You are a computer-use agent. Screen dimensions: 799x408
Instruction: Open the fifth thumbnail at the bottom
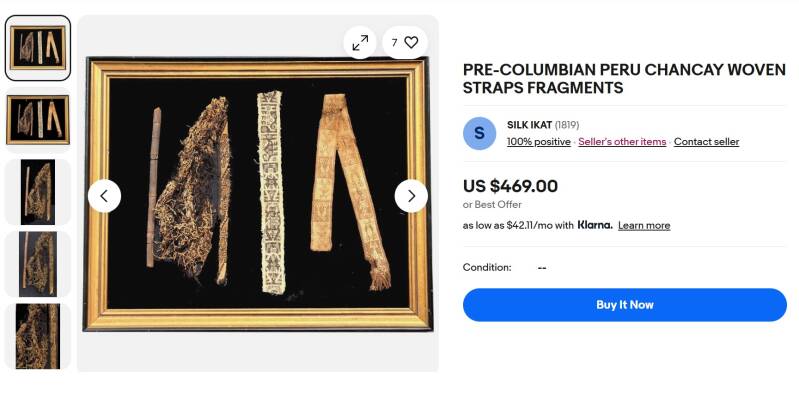click(38, 337)
